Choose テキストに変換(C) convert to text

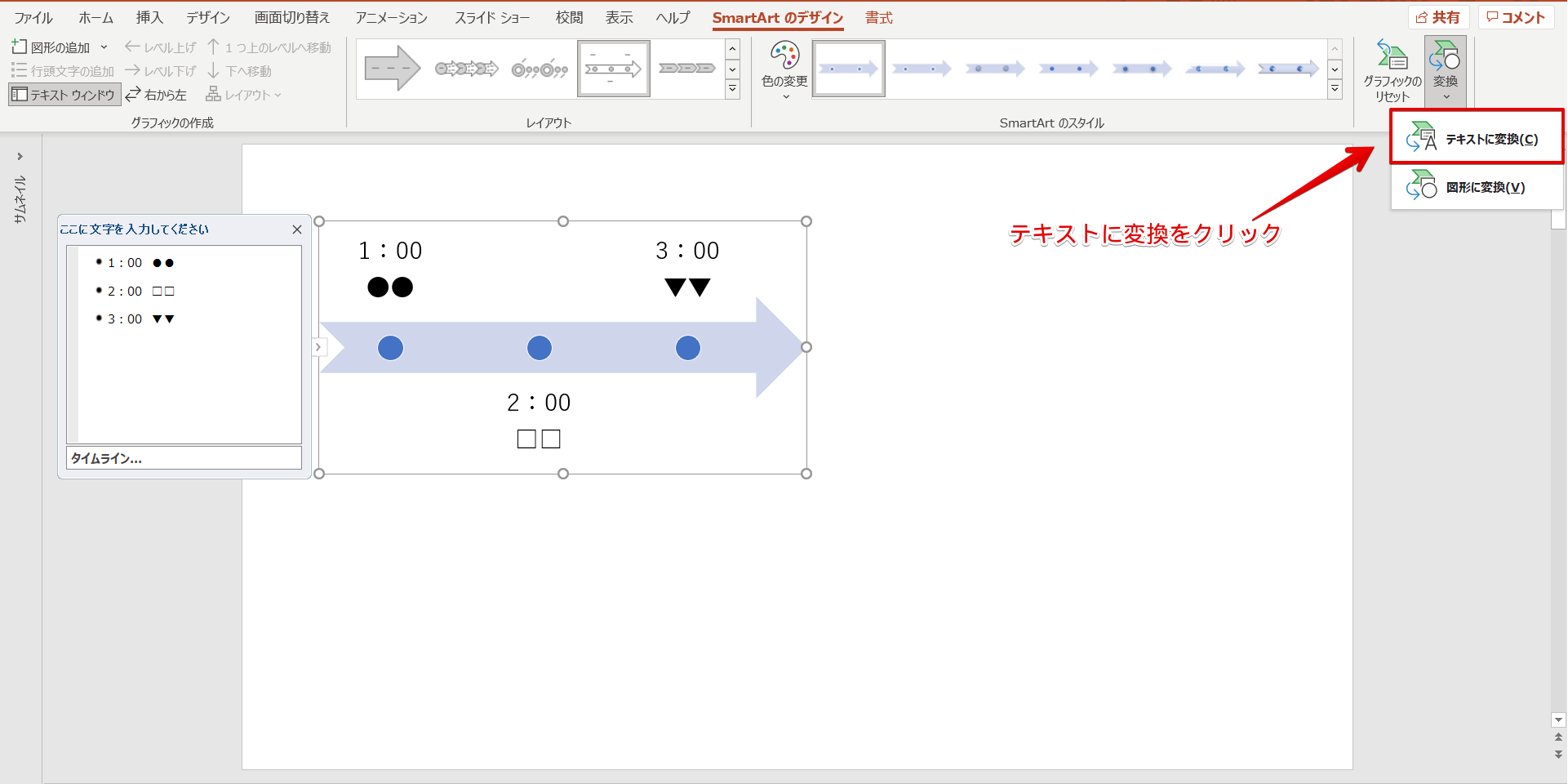[1477, 139]
